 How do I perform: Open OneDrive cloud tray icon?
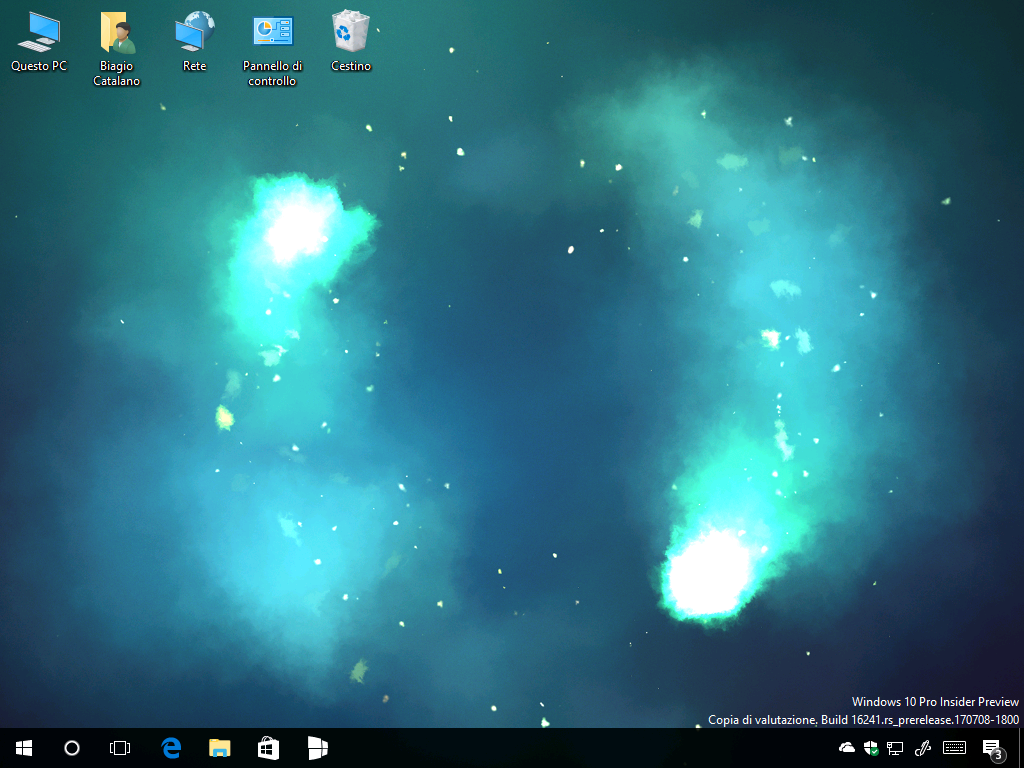(x=847, y=748)
